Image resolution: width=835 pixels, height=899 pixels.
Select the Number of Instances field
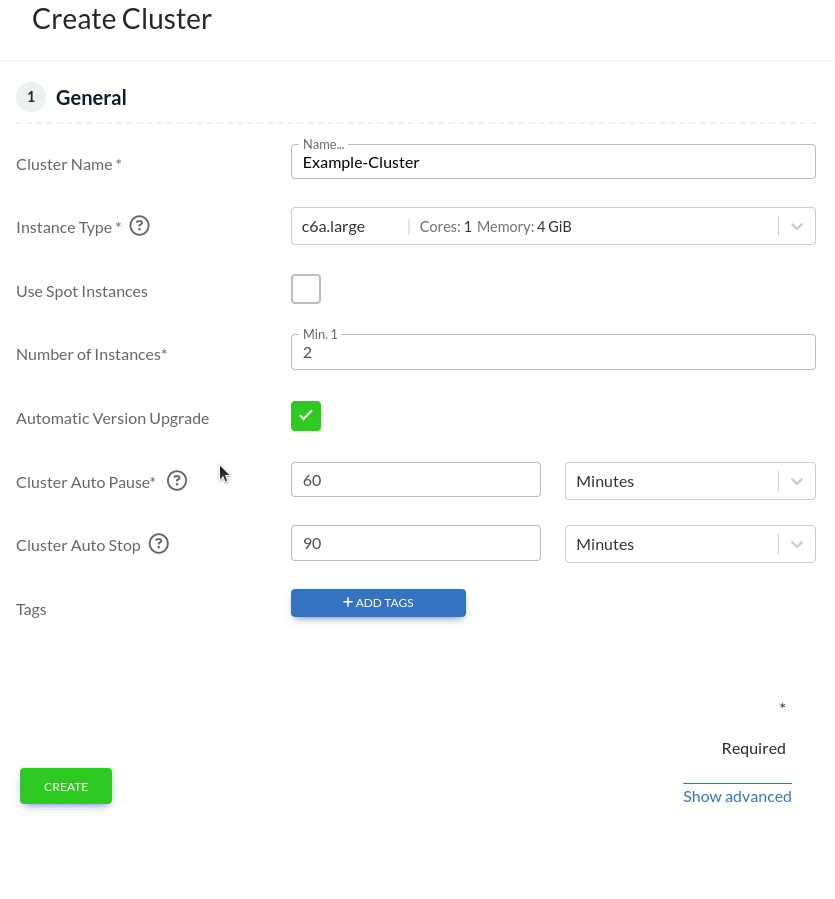[553, 351]
